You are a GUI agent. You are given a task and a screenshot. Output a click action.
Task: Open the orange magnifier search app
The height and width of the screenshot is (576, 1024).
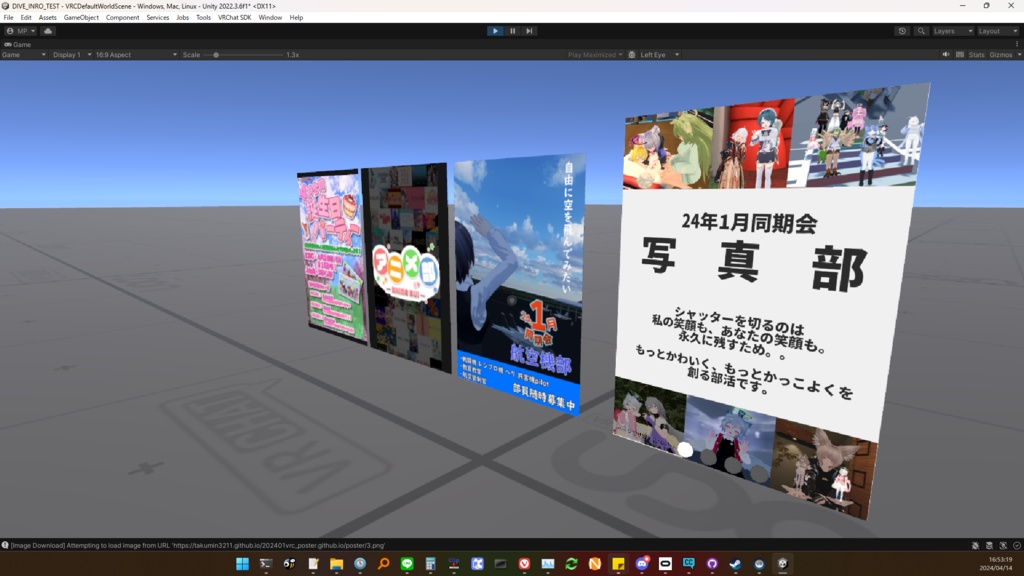point(383,564)
